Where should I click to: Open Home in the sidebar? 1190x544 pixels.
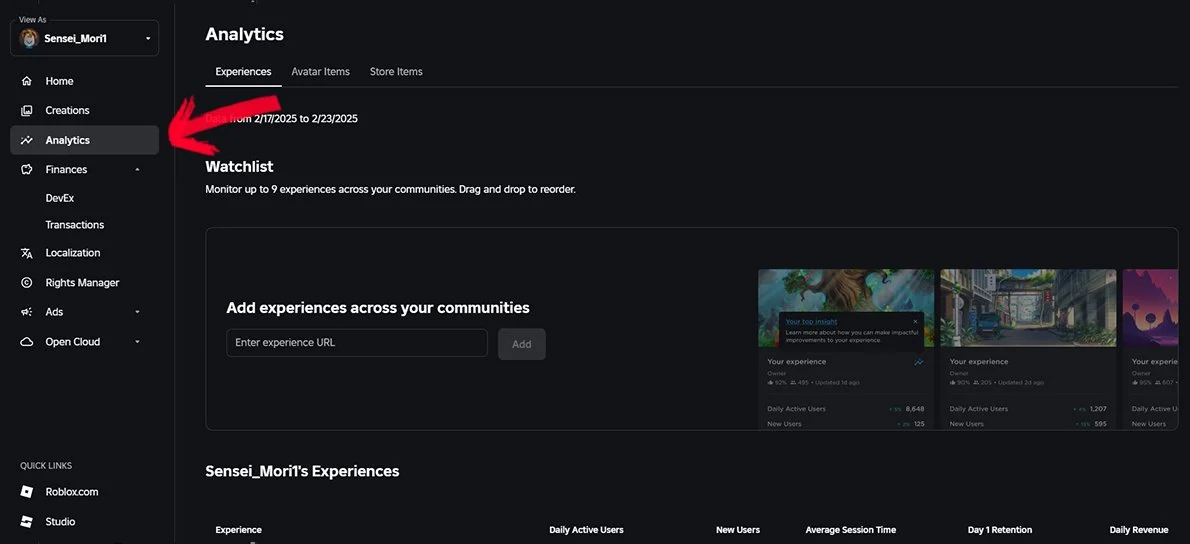coord(84,81)
